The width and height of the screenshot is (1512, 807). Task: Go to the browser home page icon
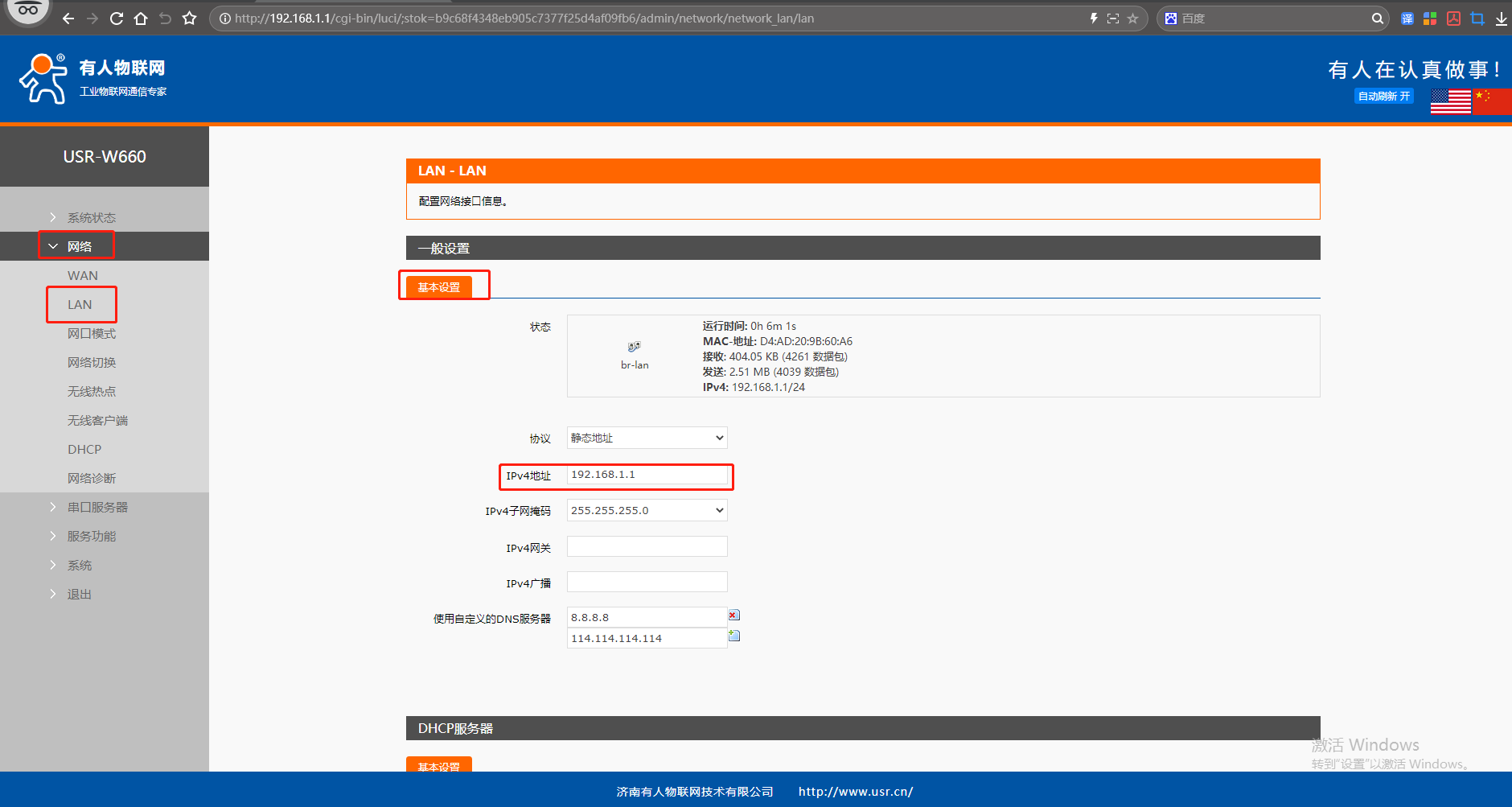click(x=141, y=19)
